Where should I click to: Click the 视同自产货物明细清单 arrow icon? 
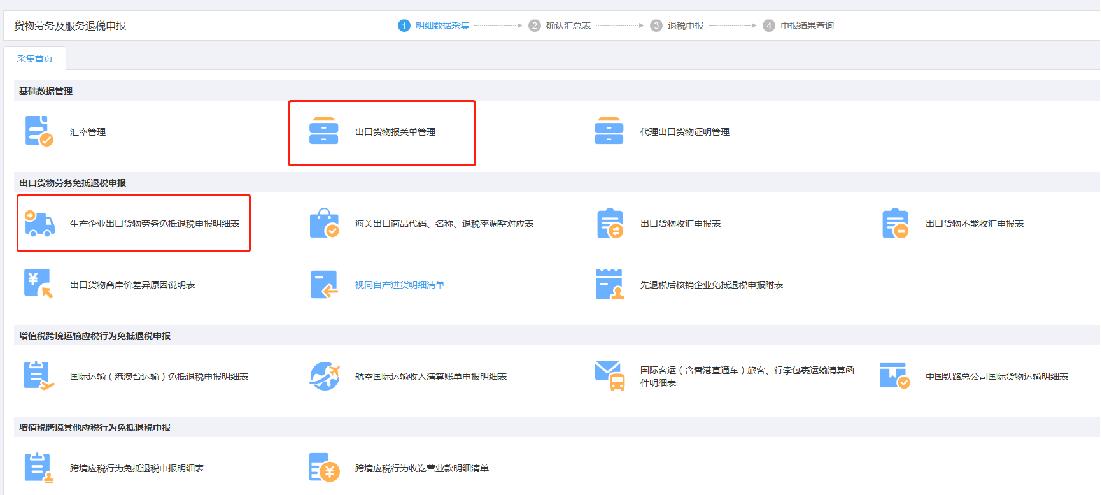tap(324, 284)
